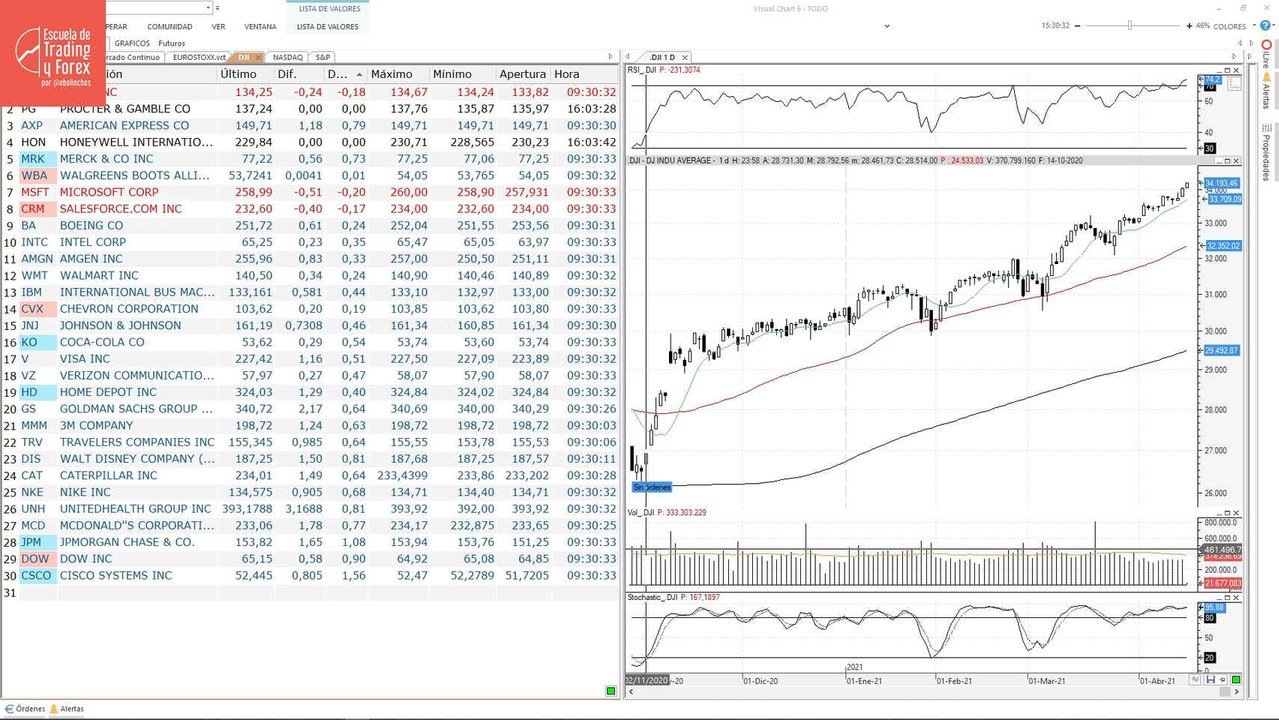Click the Sin órdenes label on chart
The height and width of the screenshot is (720, 1279).
click(x=652, y=487)
